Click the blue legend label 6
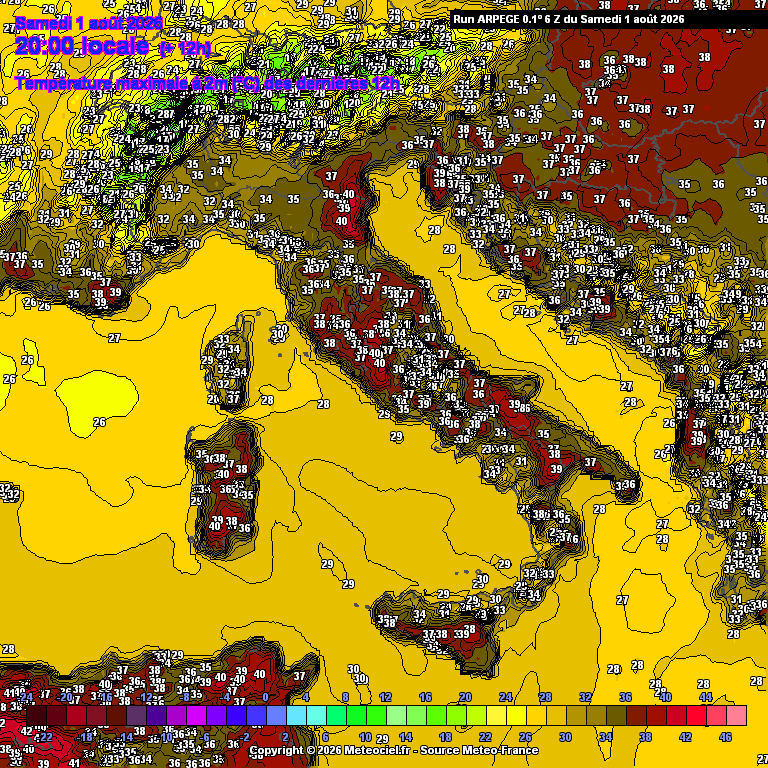768x768 pixels. [x=326, y=737]
